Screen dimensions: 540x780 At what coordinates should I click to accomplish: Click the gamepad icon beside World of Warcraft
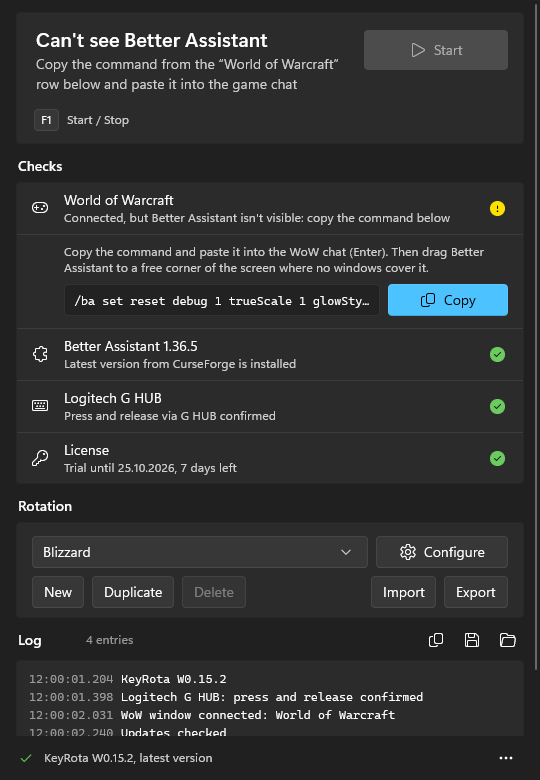(x=40, y=208)
